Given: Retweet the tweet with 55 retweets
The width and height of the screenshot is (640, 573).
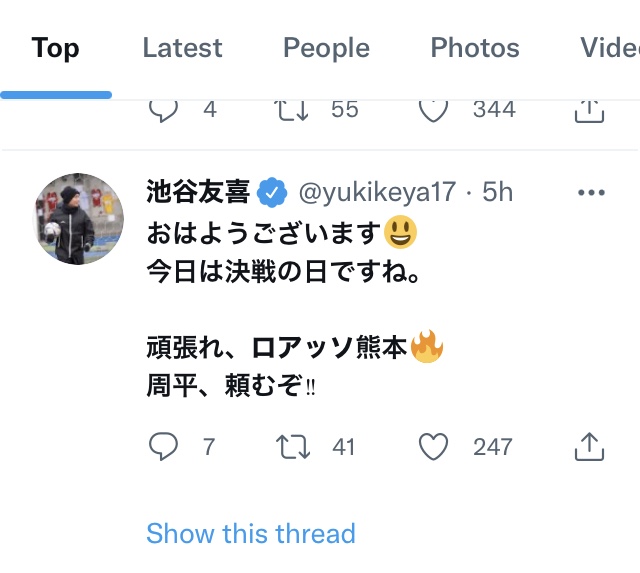Looking at the screenshot, I should [x=294, y=109].
